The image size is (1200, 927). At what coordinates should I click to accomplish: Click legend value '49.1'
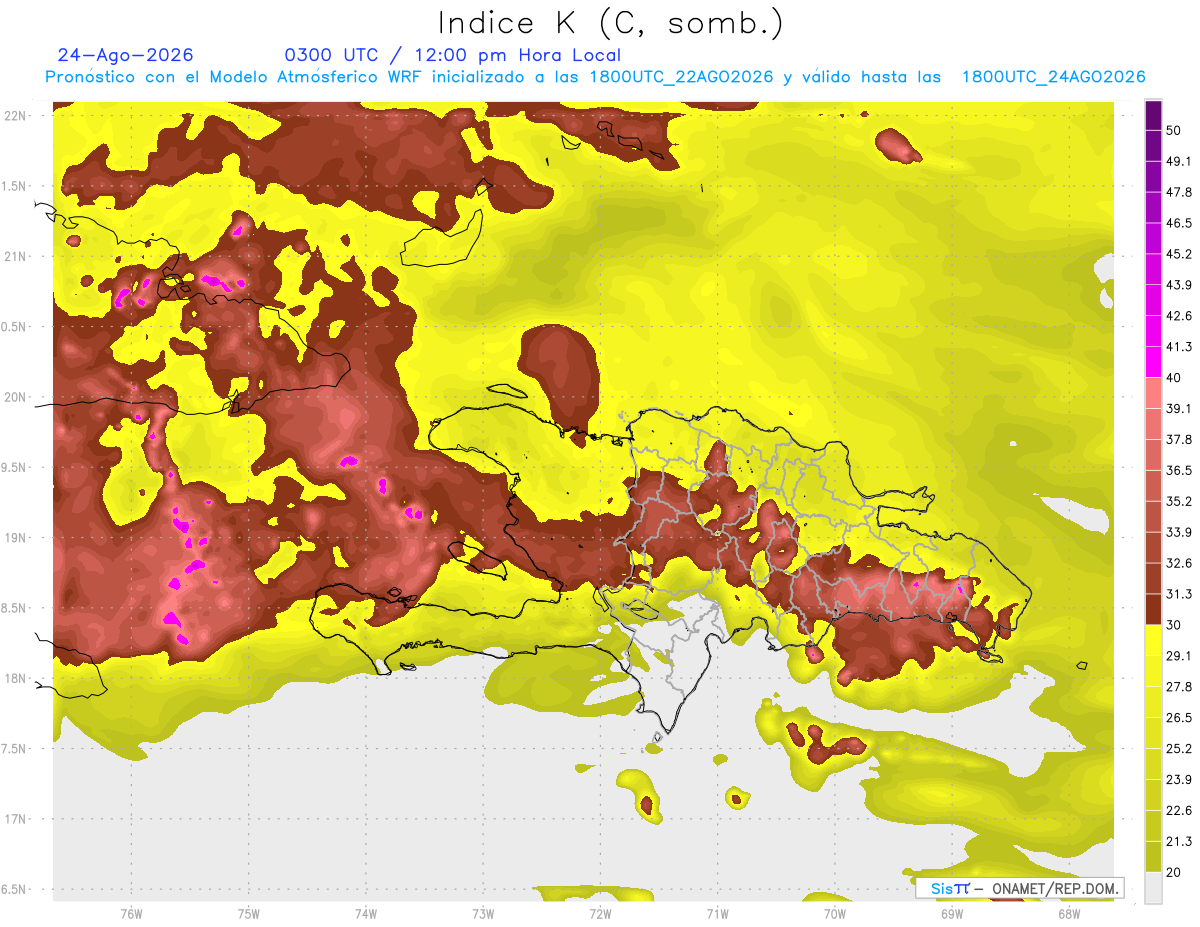(1177, 161)
